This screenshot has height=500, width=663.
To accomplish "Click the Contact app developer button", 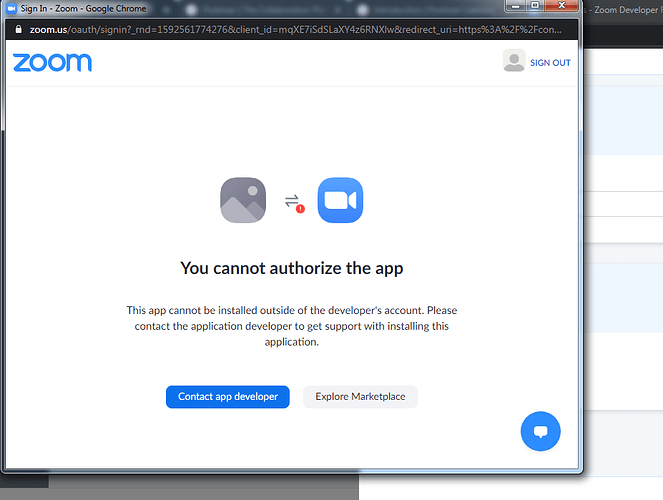I will [227, 397].
